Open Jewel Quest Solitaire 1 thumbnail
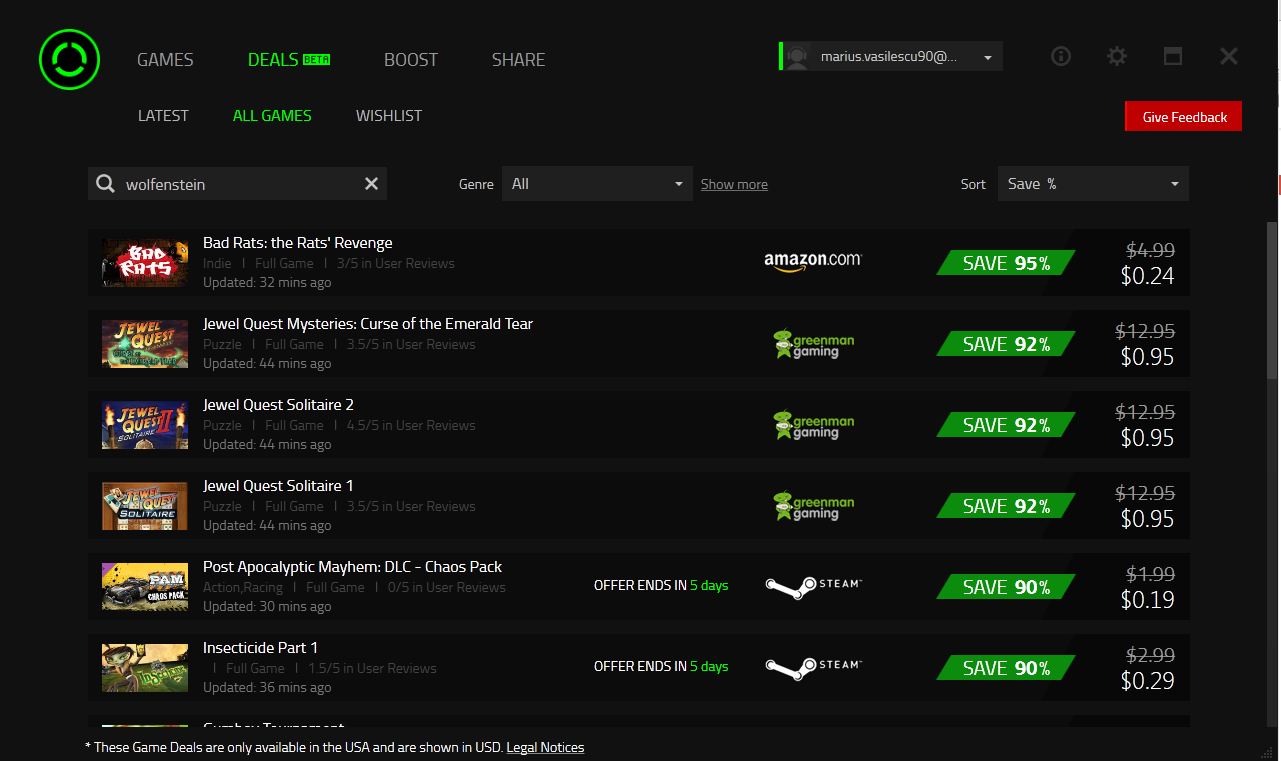1281x761 pixels. point(145,505)
